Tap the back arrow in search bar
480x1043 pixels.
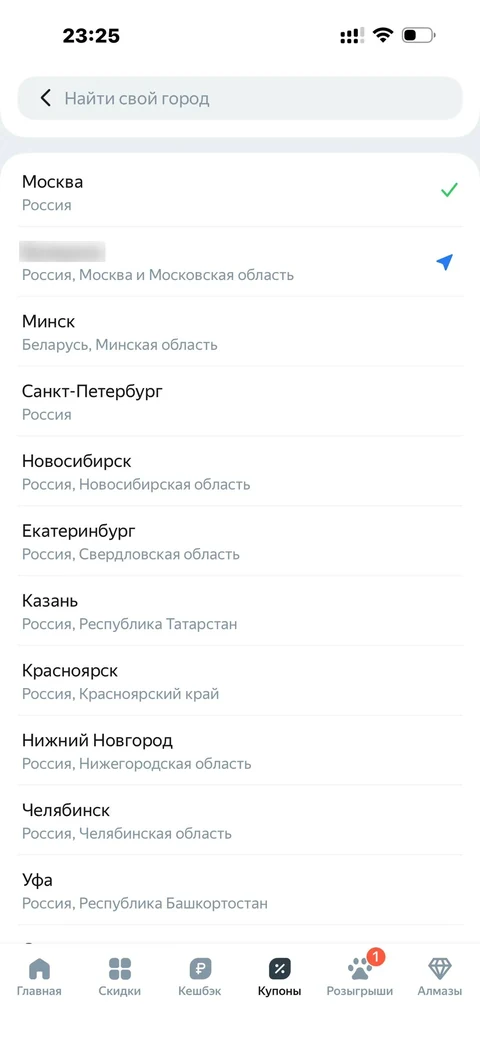[x=45, y=98]
